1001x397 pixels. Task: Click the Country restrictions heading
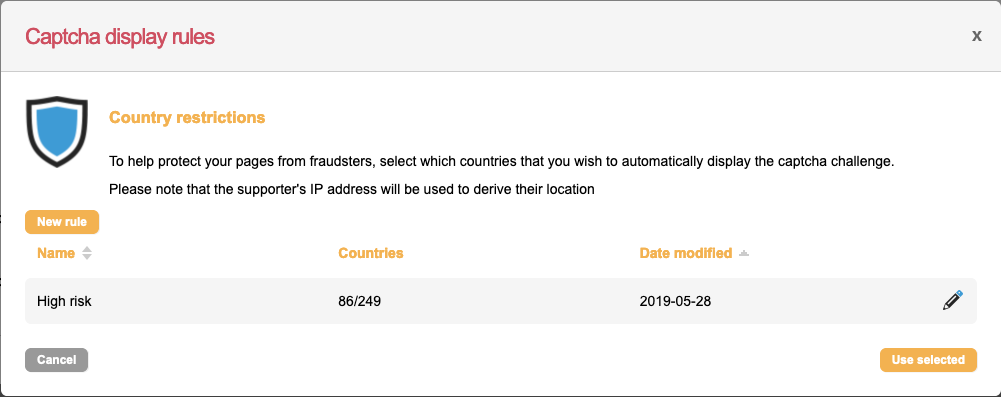click(187, 117)
